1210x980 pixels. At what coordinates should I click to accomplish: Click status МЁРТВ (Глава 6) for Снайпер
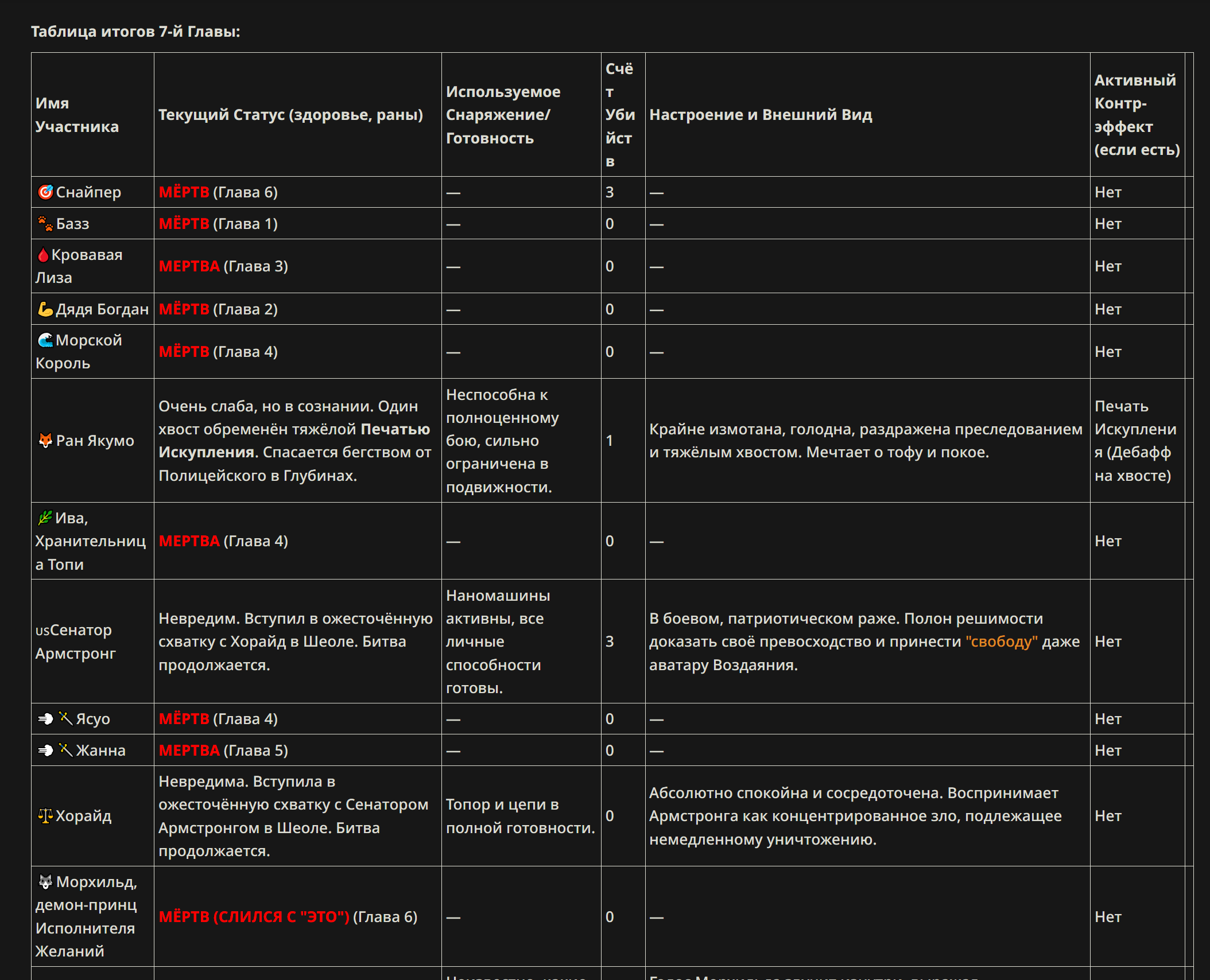[x=218, y=192]
